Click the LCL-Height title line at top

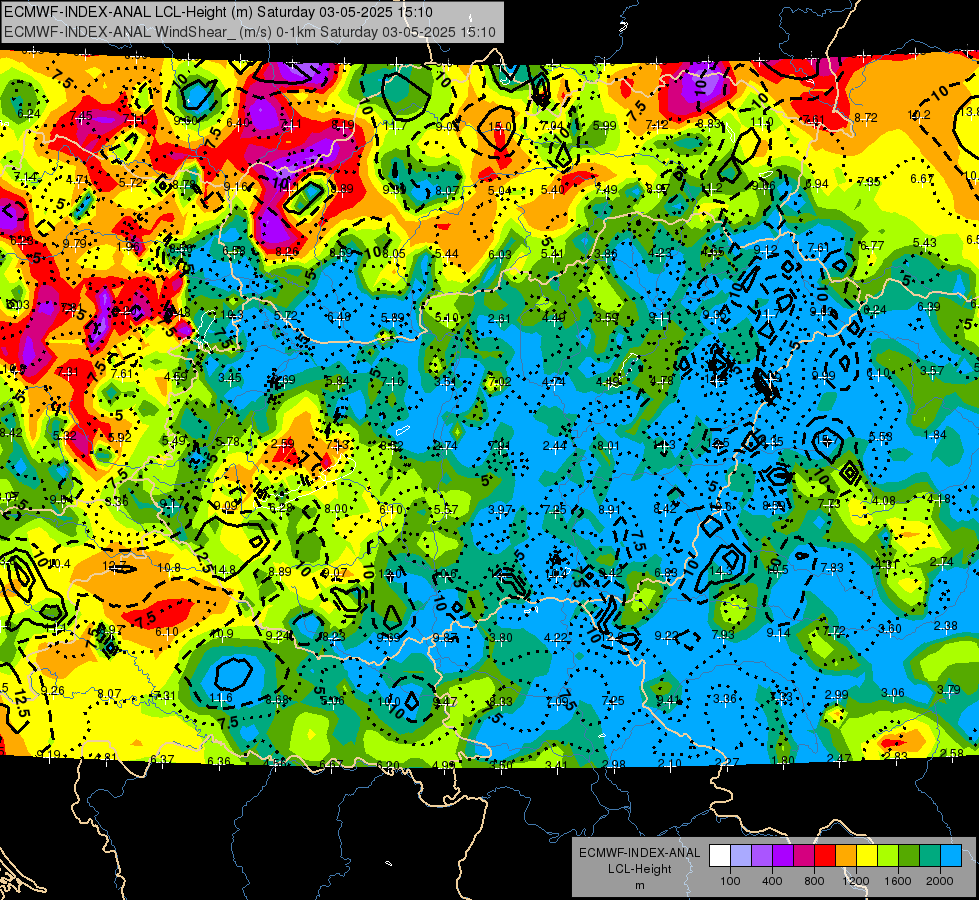(x=218, y=12)
